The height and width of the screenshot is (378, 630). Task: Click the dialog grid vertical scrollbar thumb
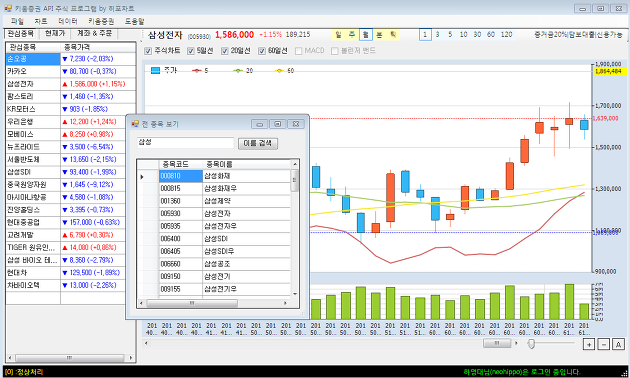[295, 180]
